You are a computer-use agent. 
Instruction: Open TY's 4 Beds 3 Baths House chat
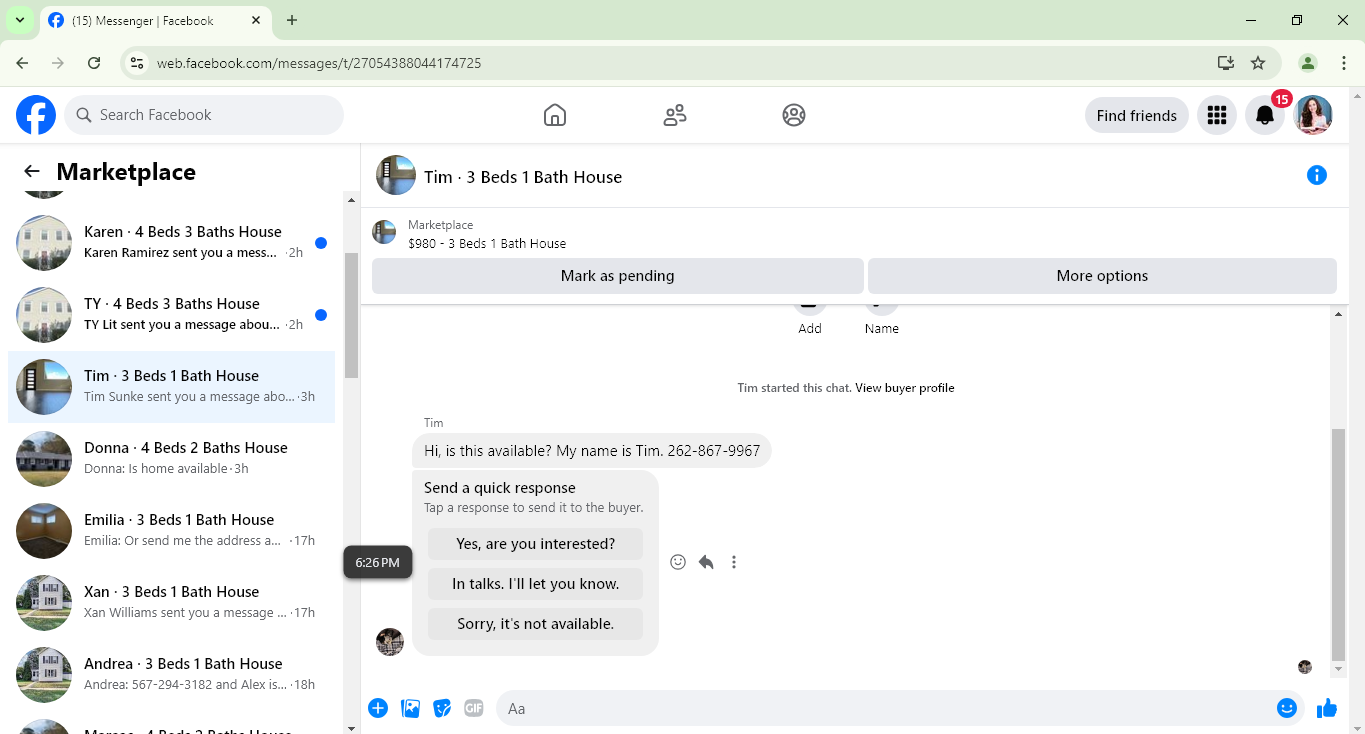coord(172,315)
